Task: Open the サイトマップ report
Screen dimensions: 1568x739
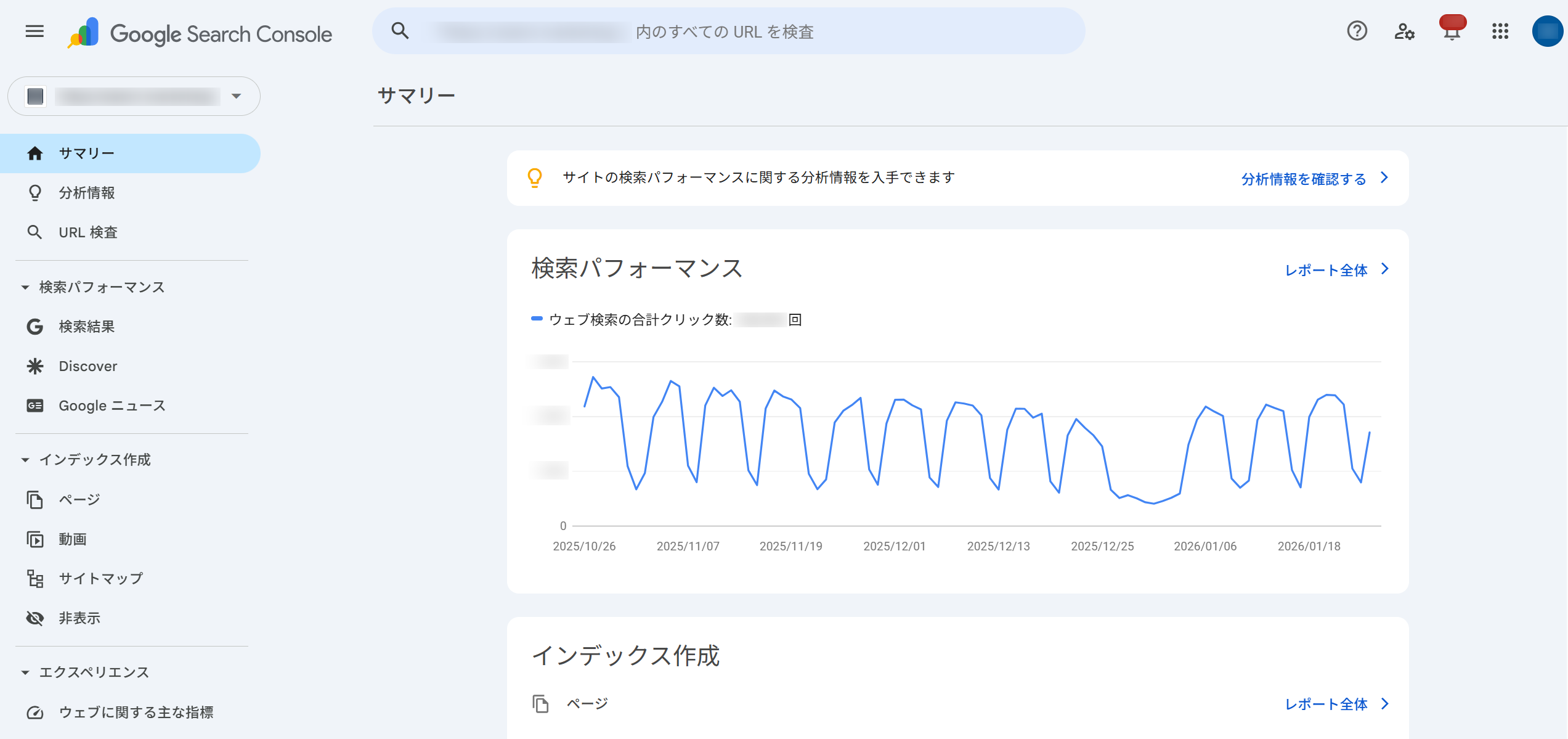Action: (100, 578)
